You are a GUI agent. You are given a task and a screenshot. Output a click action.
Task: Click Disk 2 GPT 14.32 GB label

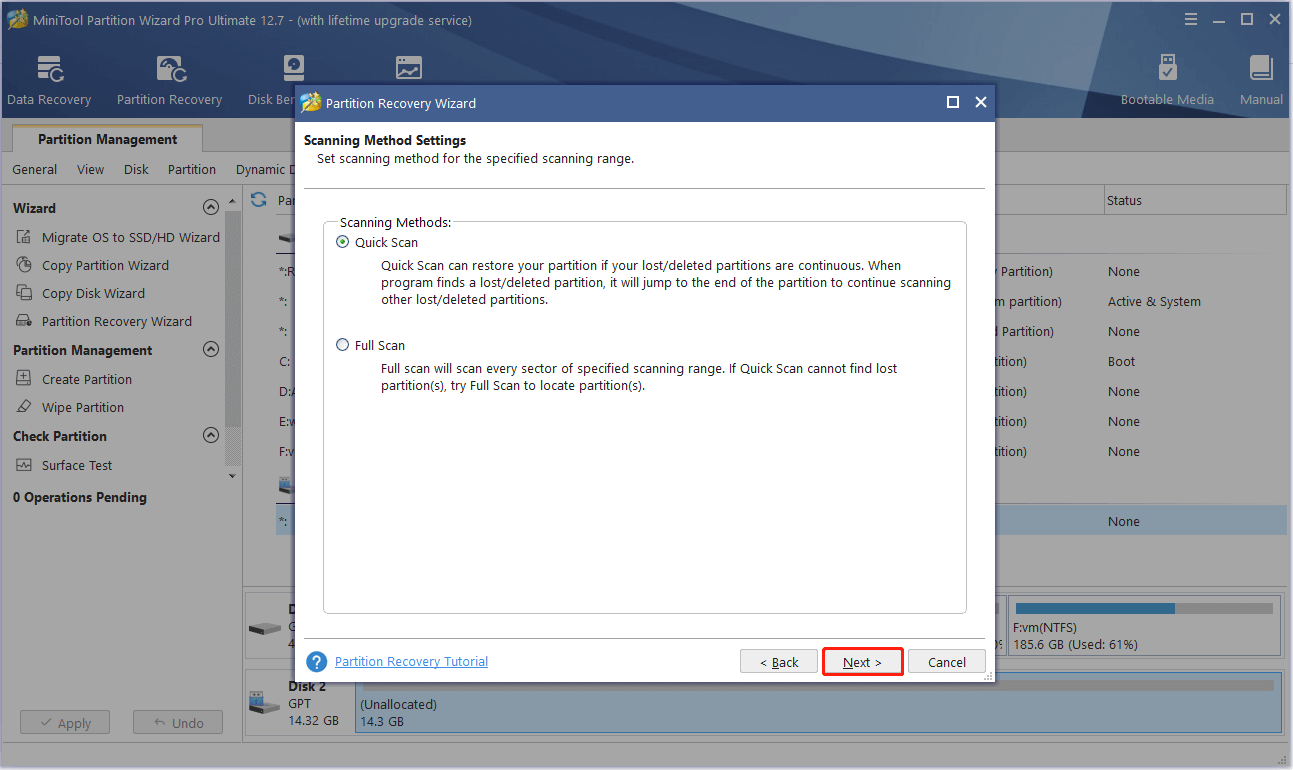pos(313,704)
